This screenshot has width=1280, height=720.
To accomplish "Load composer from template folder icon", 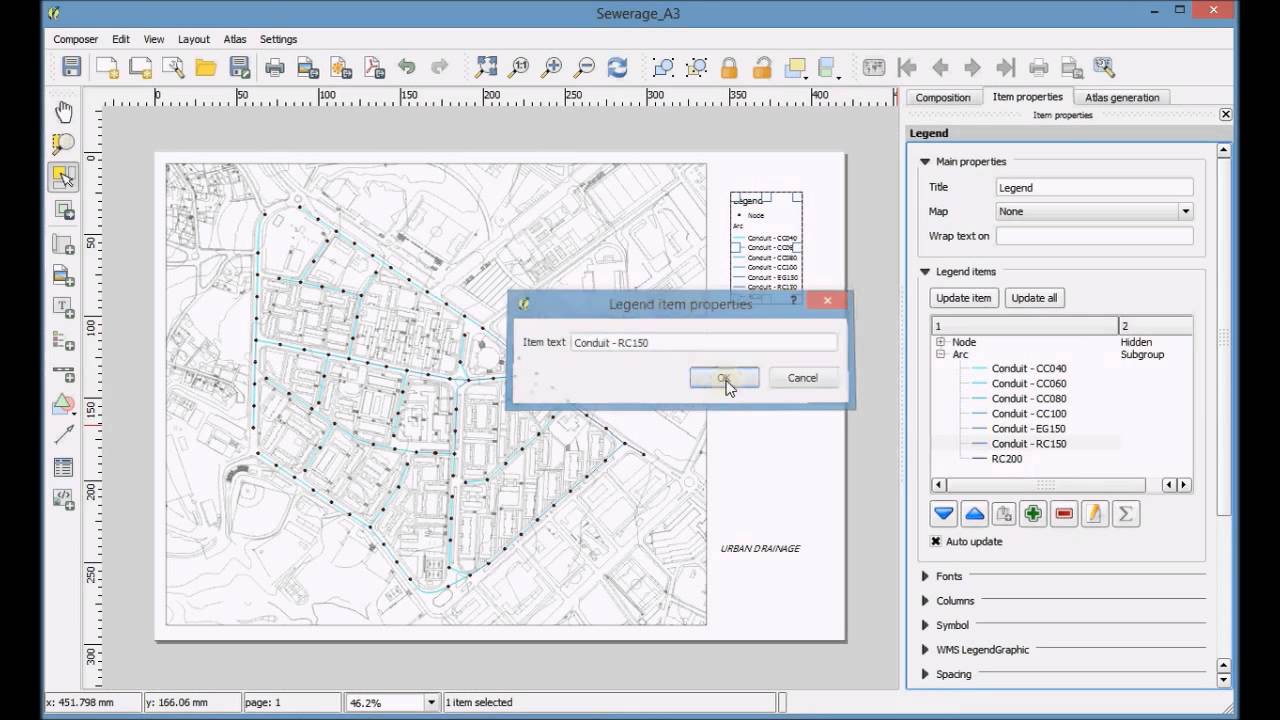I will [x=206, y=67].
